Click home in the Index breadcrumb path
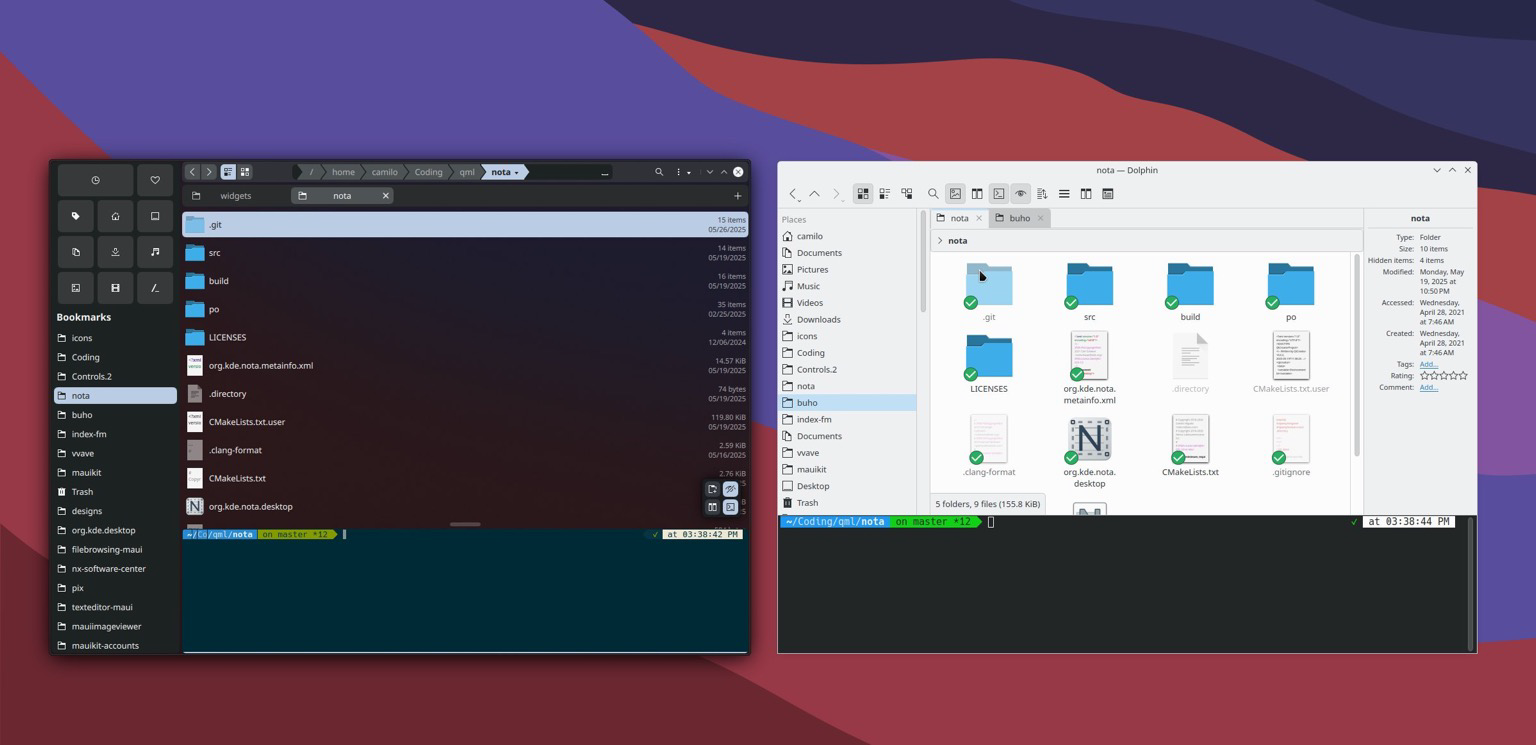Viewport: 1536px width, 745px height. coord(343,172)
